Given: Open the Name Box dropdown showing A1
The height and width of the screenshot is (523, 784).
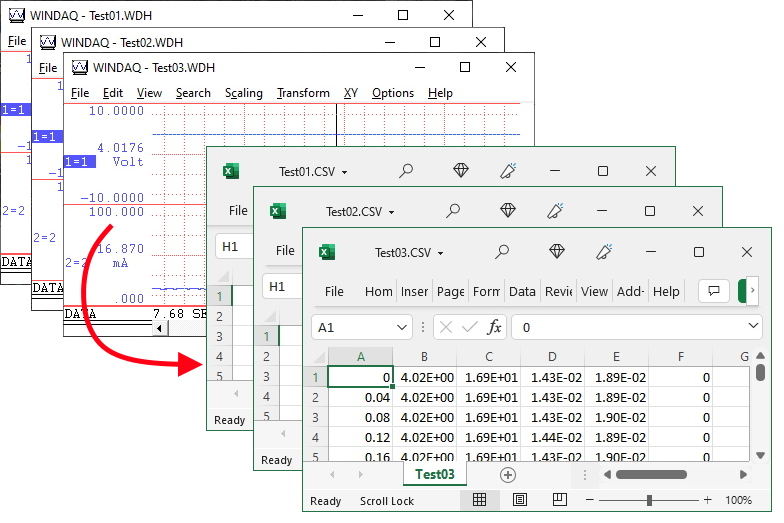Looking at the screenshot, I should pos(402,328).
